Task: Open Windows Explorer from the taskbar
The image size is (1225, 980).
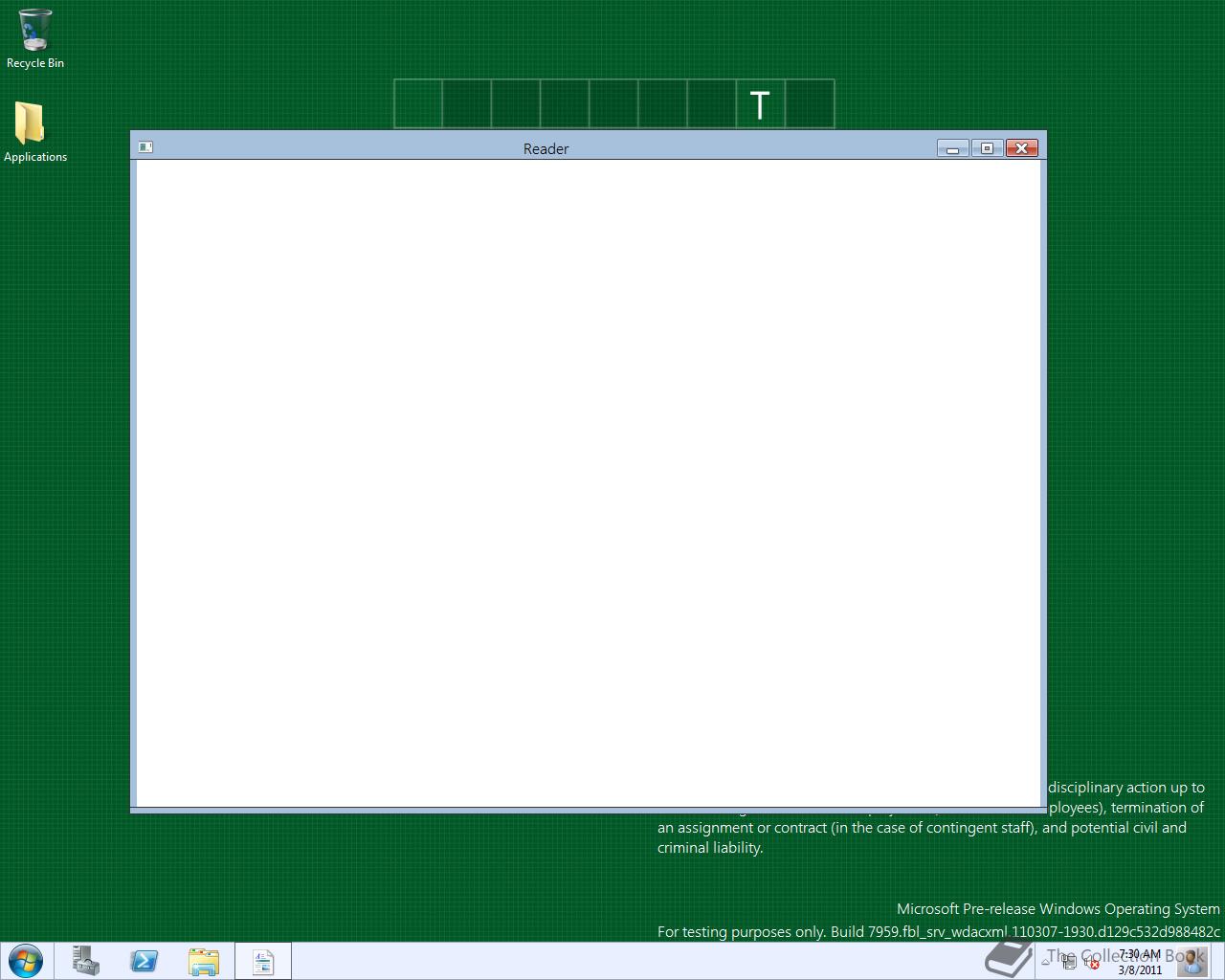Action: click(x=203, y=961)
